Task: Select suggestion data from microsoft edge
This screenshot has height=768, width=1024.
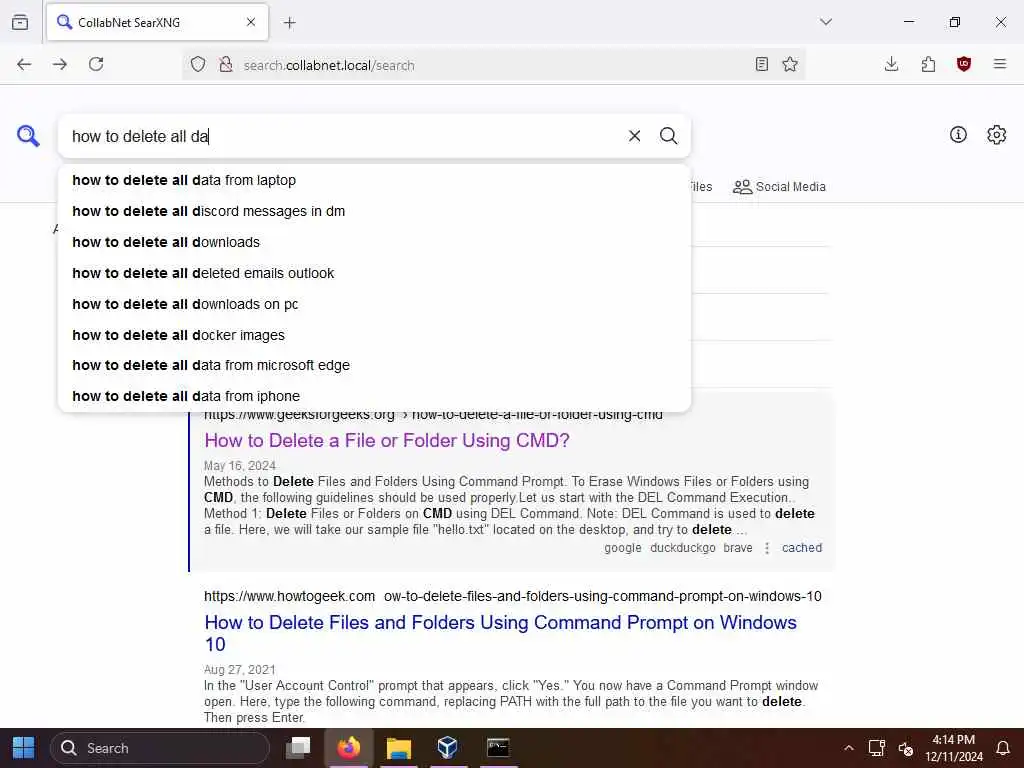Action: click(x=374, y=365)
